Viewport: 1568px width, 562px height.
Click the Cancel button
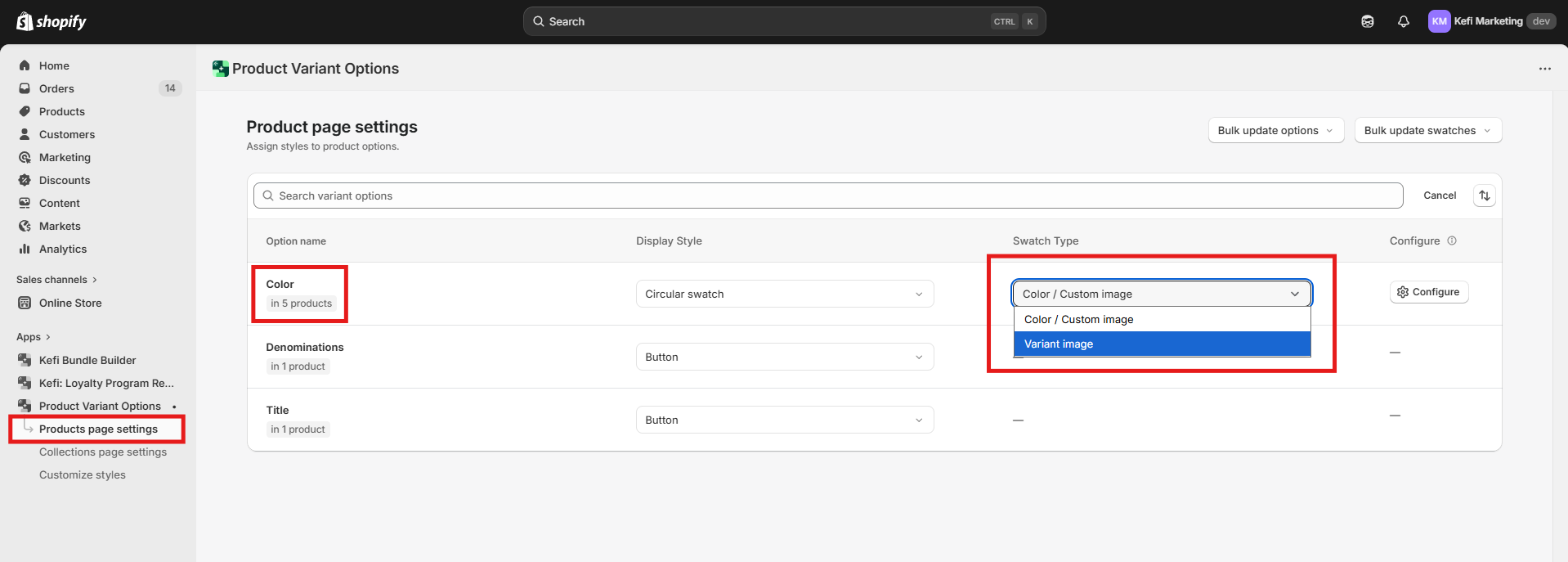[1439, 196]
